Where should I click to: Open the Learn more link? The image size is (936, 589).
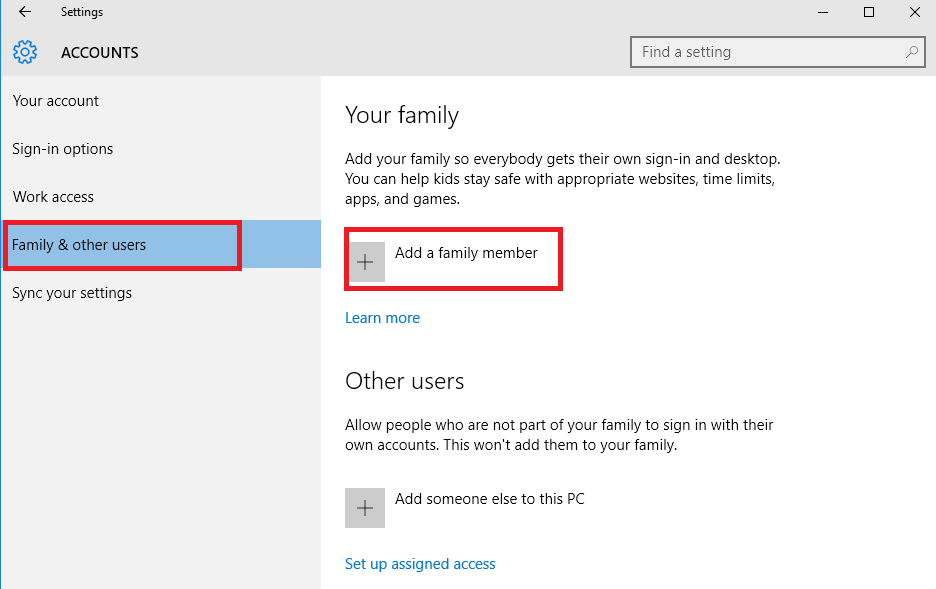[x=382, y=318]
